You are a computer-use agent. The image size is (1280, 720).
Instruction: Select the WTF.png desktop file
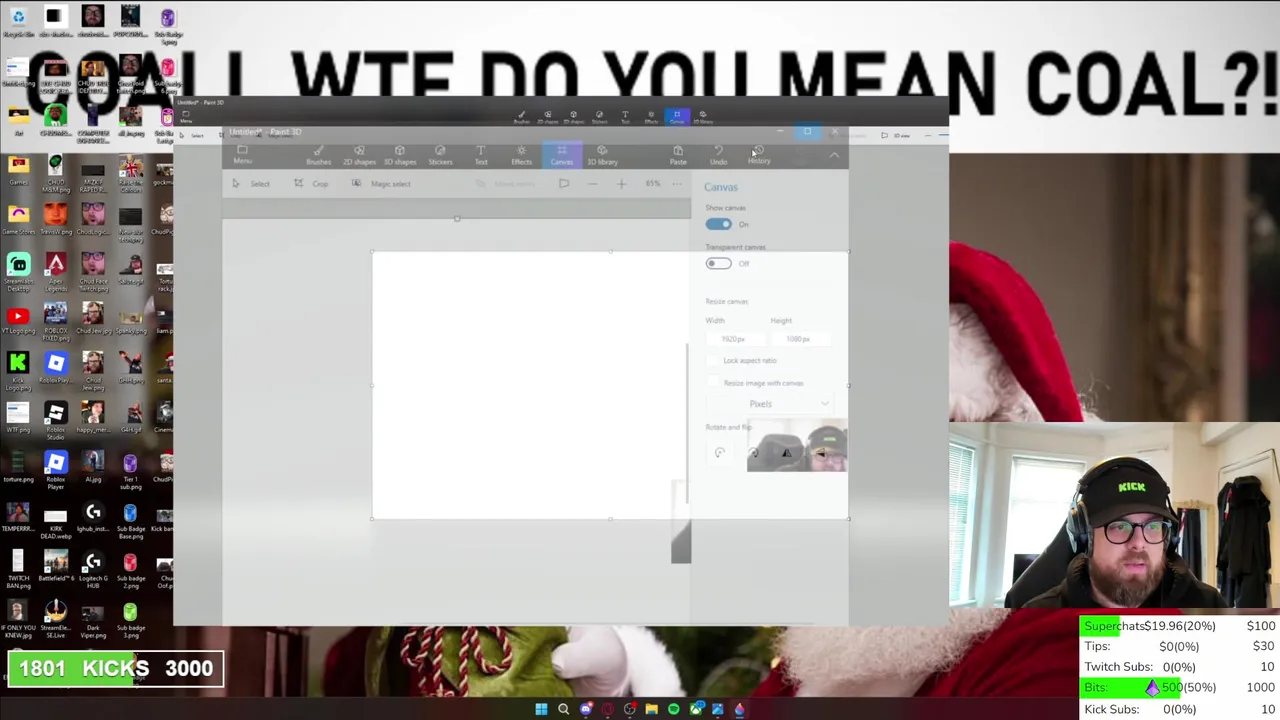tap(18, 418)
